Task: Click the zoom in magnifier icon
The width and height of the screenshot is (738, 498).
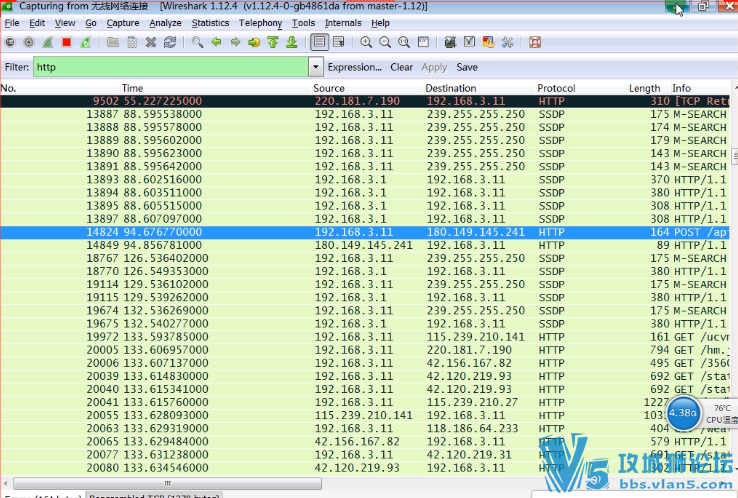Action: [366, 42]
